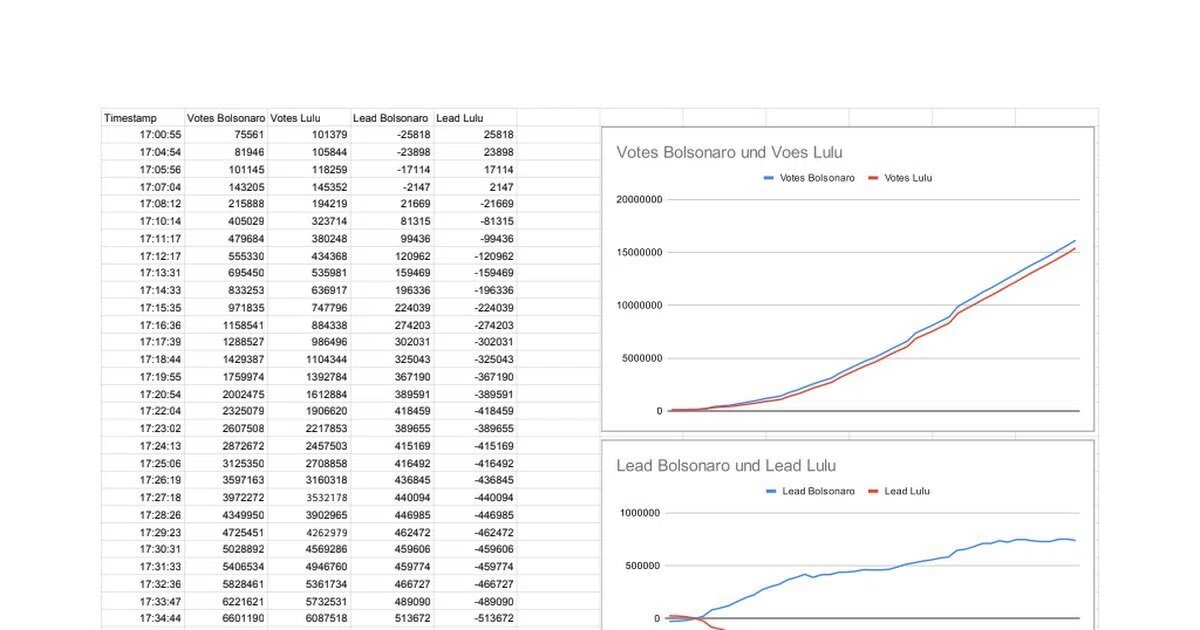
Task: Select the cell with value 81946
Action: tap(226, 152)
